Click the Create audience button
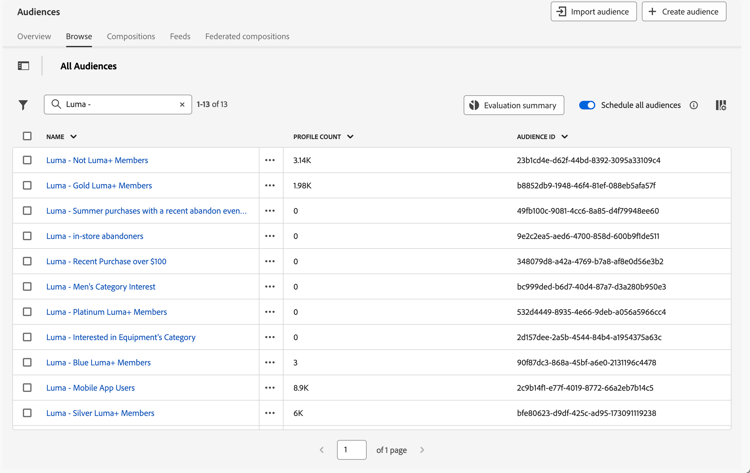This screenshot has width=750, height=473. click(x=684, y=12)
